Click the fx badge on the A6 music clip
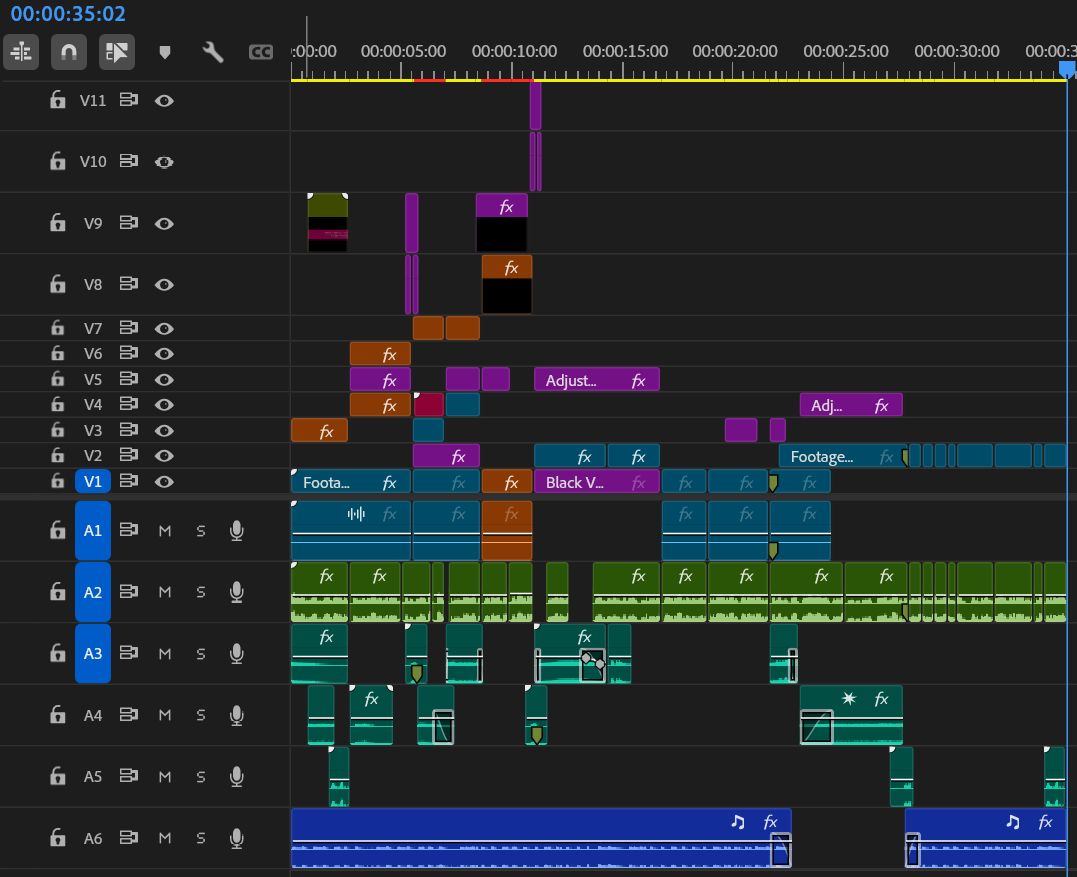Image resolution: width=1077 pixels, height=877 pixels. click(x=772, y=822)
